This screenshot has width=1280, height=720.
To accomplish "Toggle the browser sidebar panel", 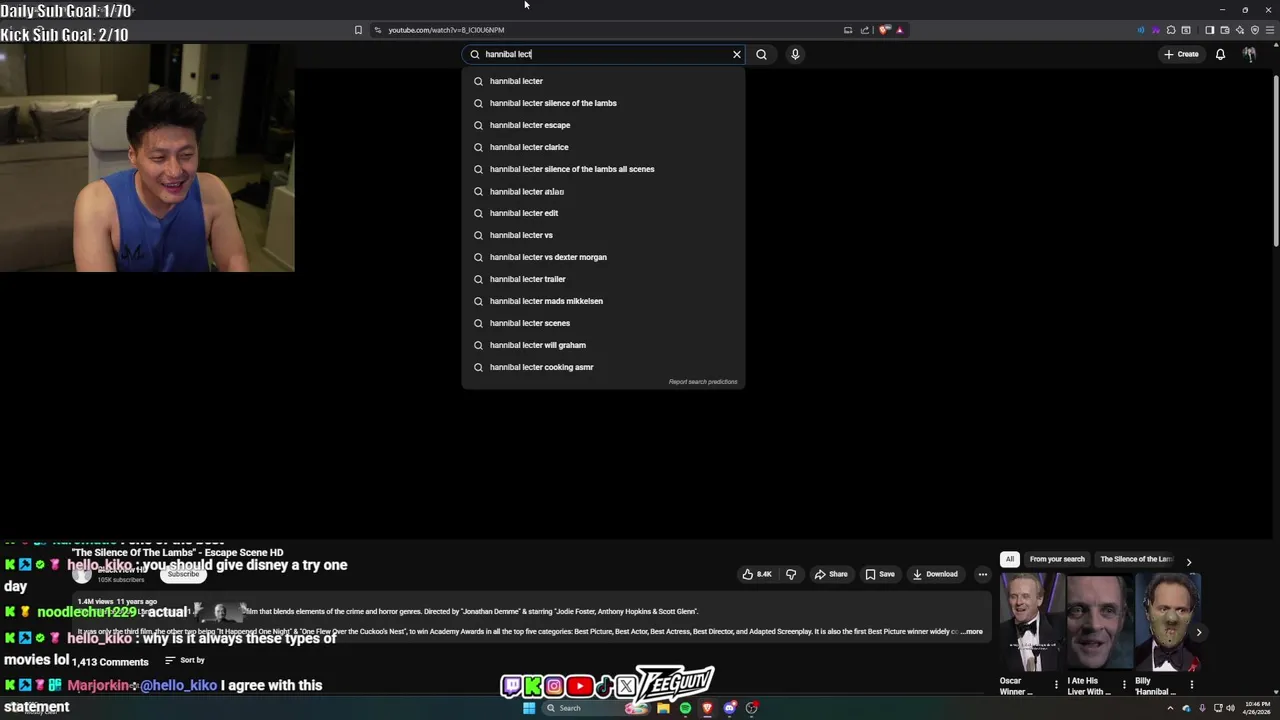I will click(1209, 30).
